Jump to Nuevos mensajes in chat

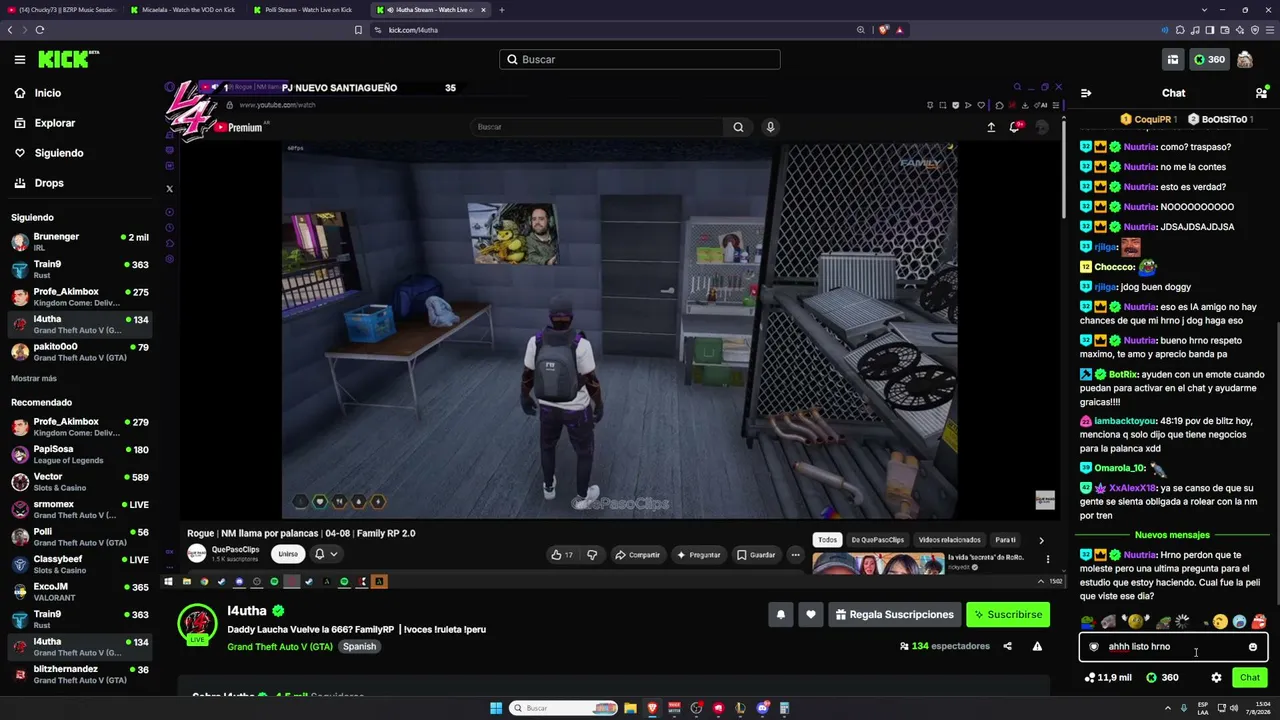pos(1172,535)
